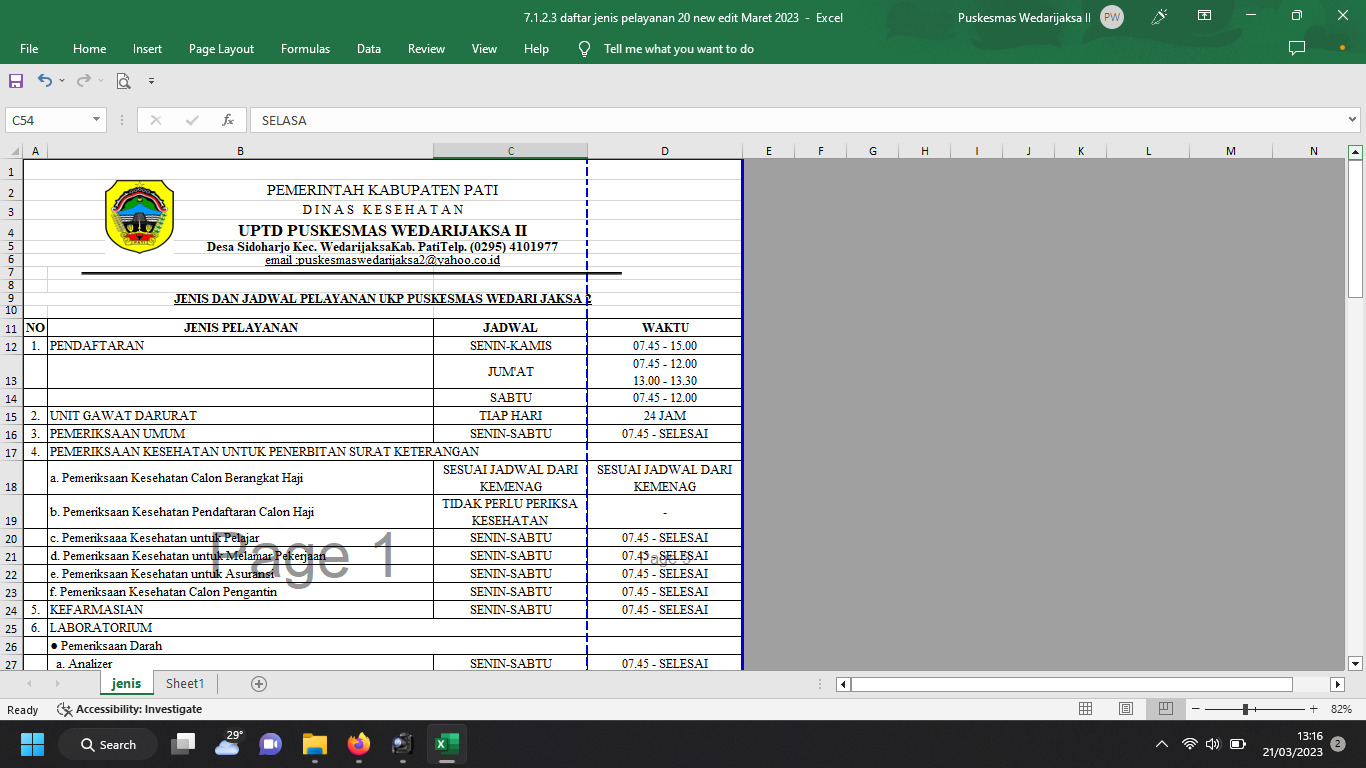Open Firefox from the taskbar

click(x=358, y=744)
